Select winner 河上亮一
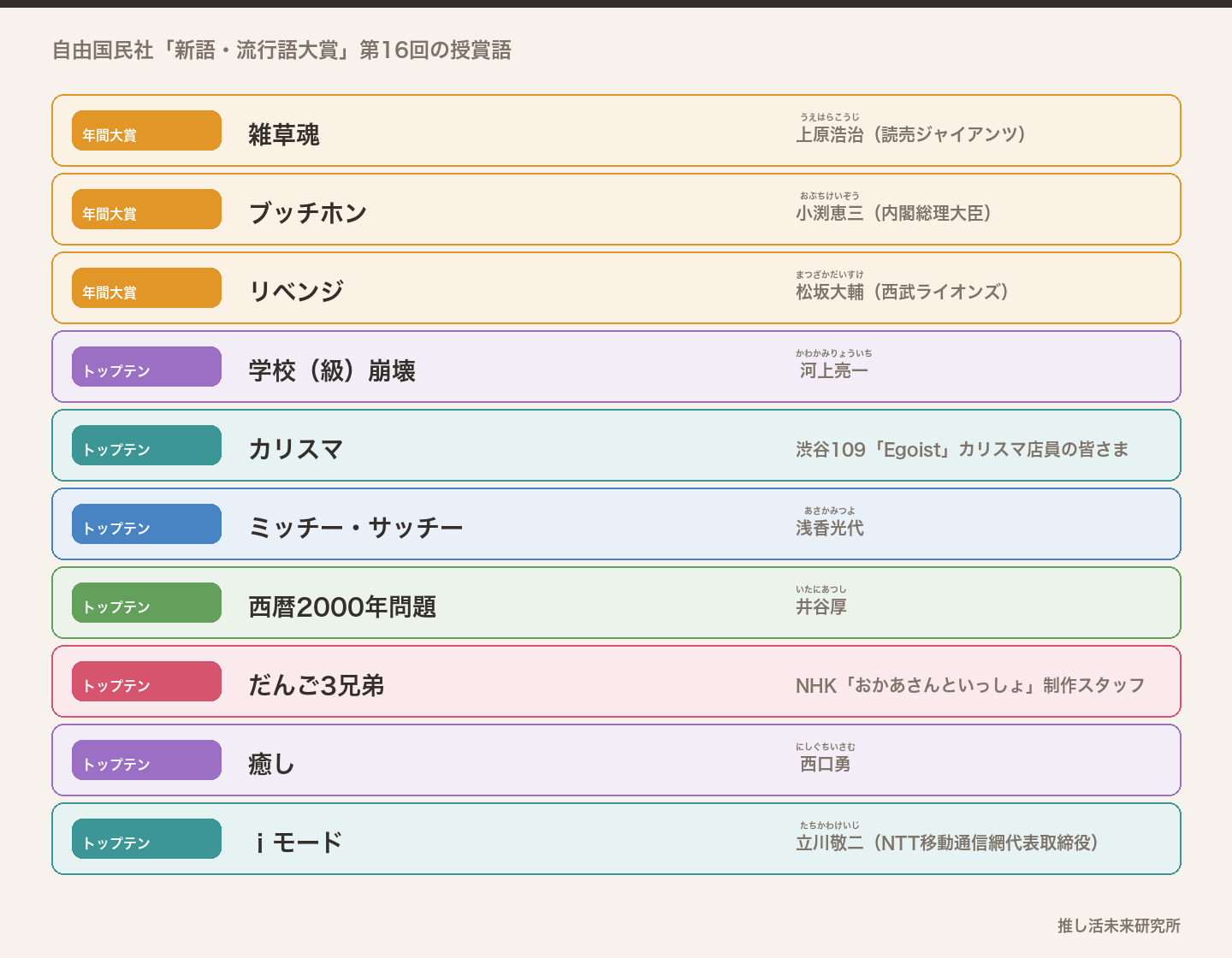Screen dimensions: 1232x958 point(834,370)
